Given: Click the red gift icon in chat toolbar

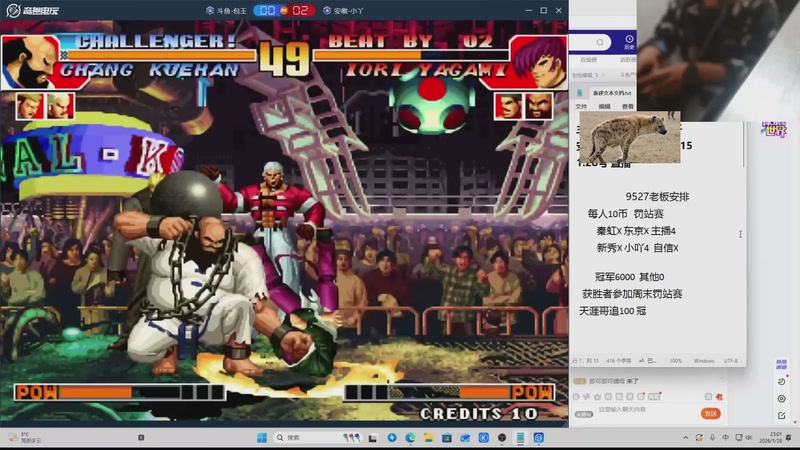Looking at the screenshot, I should click(719, 396).
